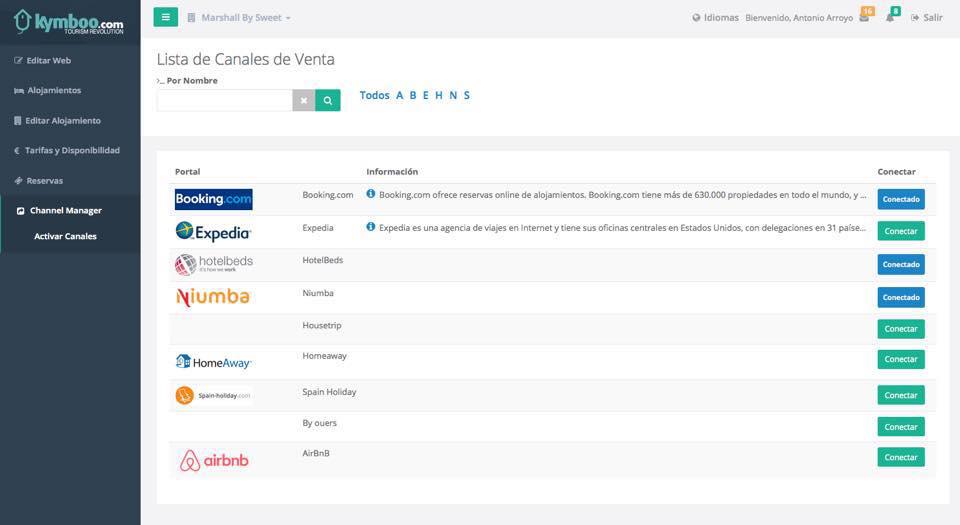
Task: Click Conectar button for By ouers
Action: [901, 427]
